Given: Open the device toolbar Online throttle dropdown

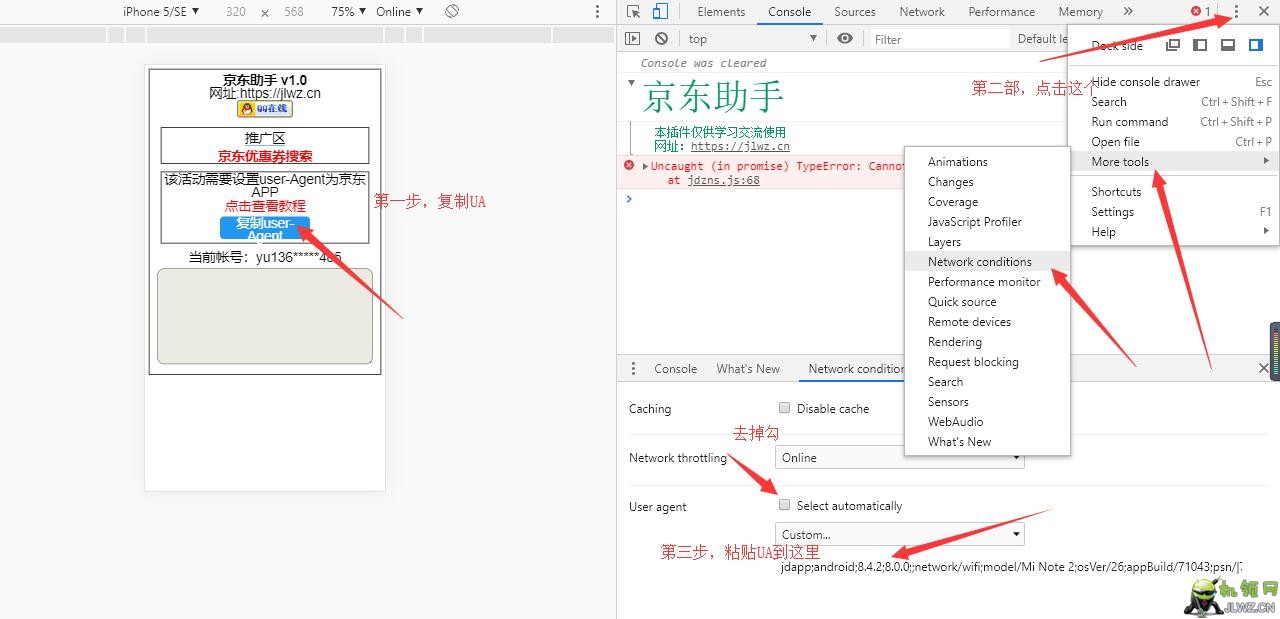Looking at the screenshot, I should click(399, 12).
